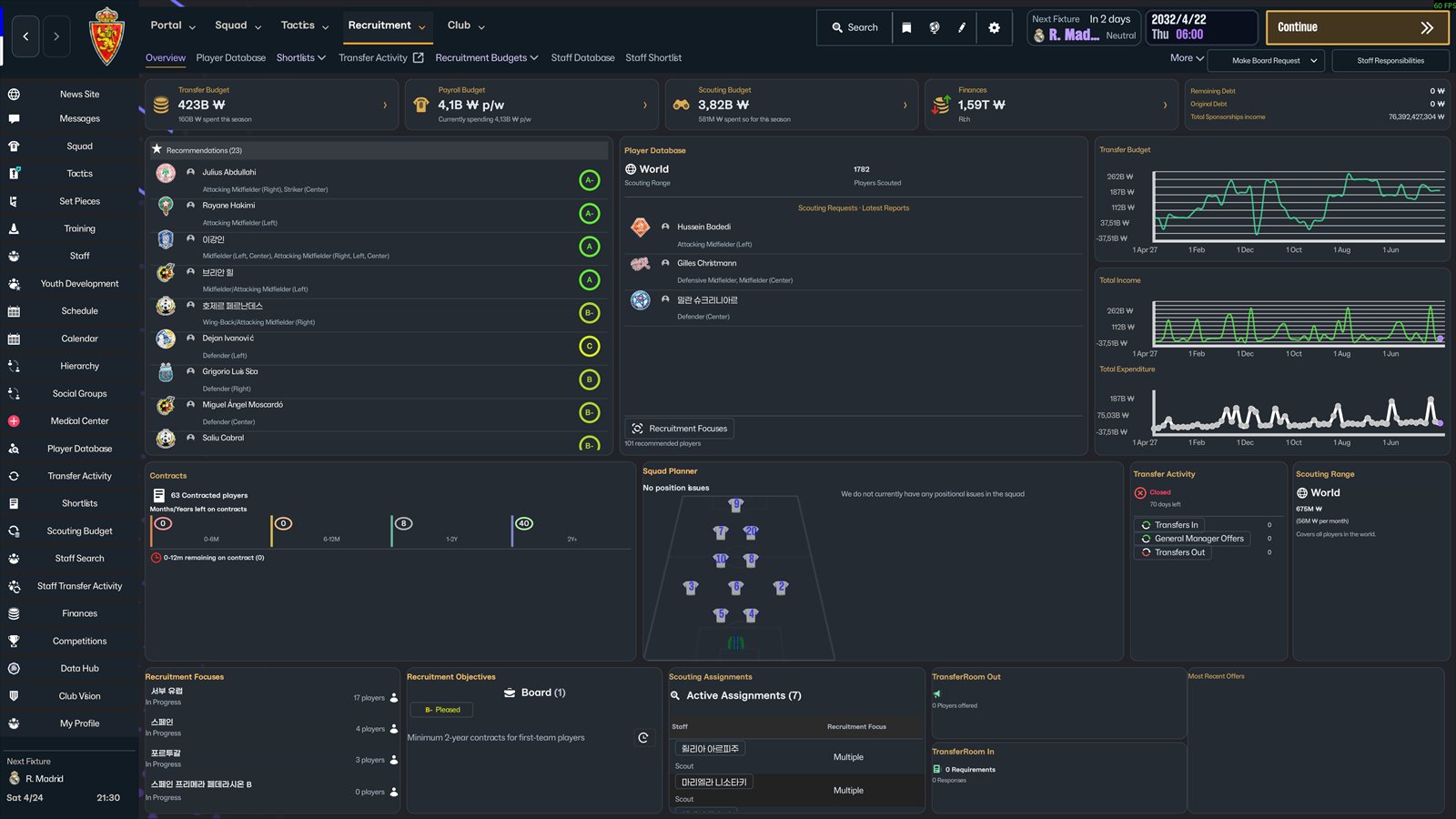Click the Messages speech bubble icon
This screenshot has height=819, width=1456.
tap(14, 119)
